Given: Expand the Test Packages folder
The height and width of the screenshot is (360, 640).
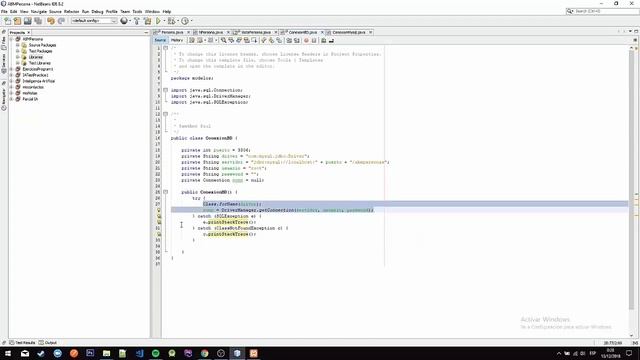Looking at the screenshot, I should [x=18, y=51].
